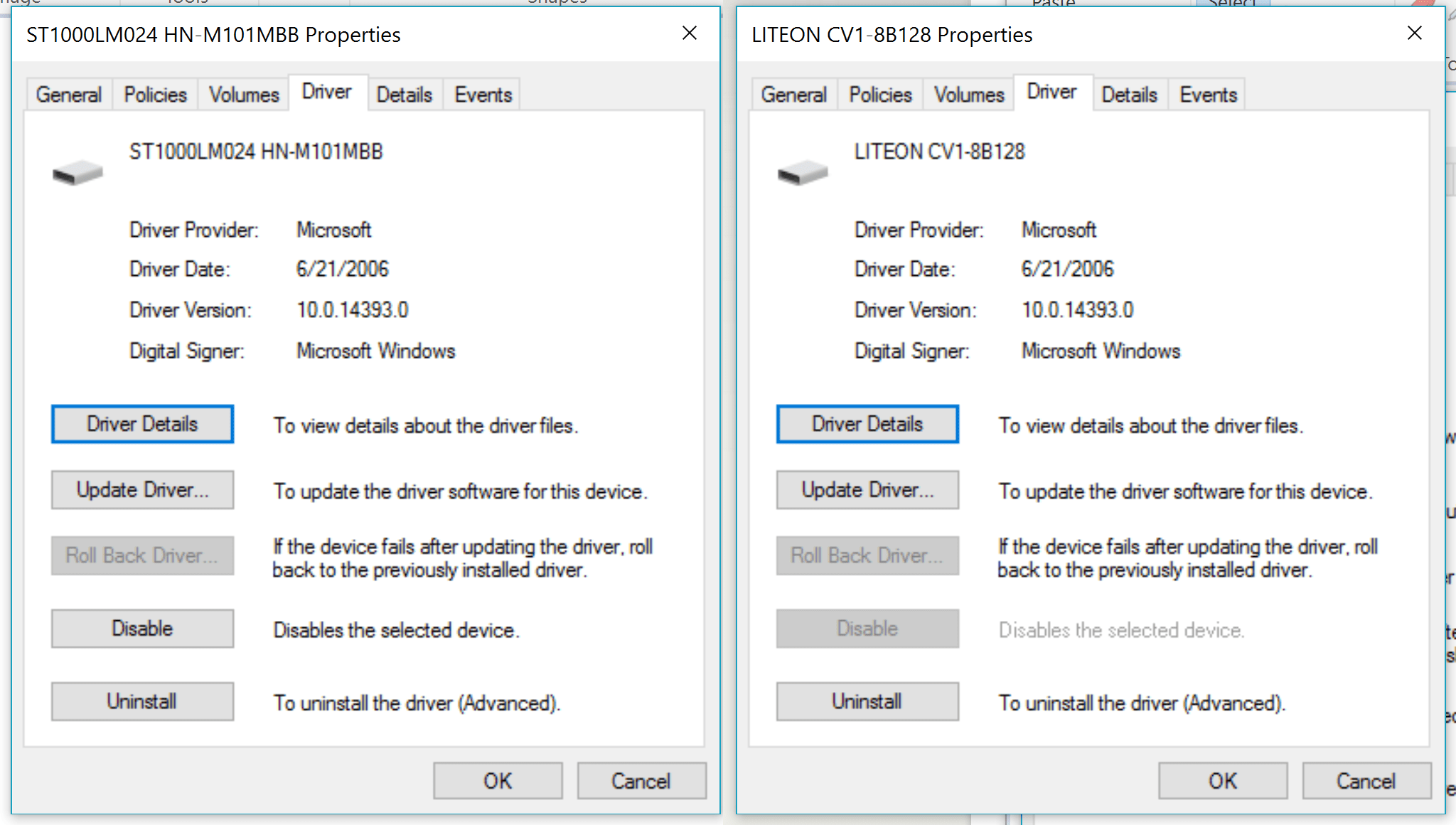Uninstall the driver for ST1000LM024
The image size is (1456, 825).
pyautogui.click(x=142, y=701)
